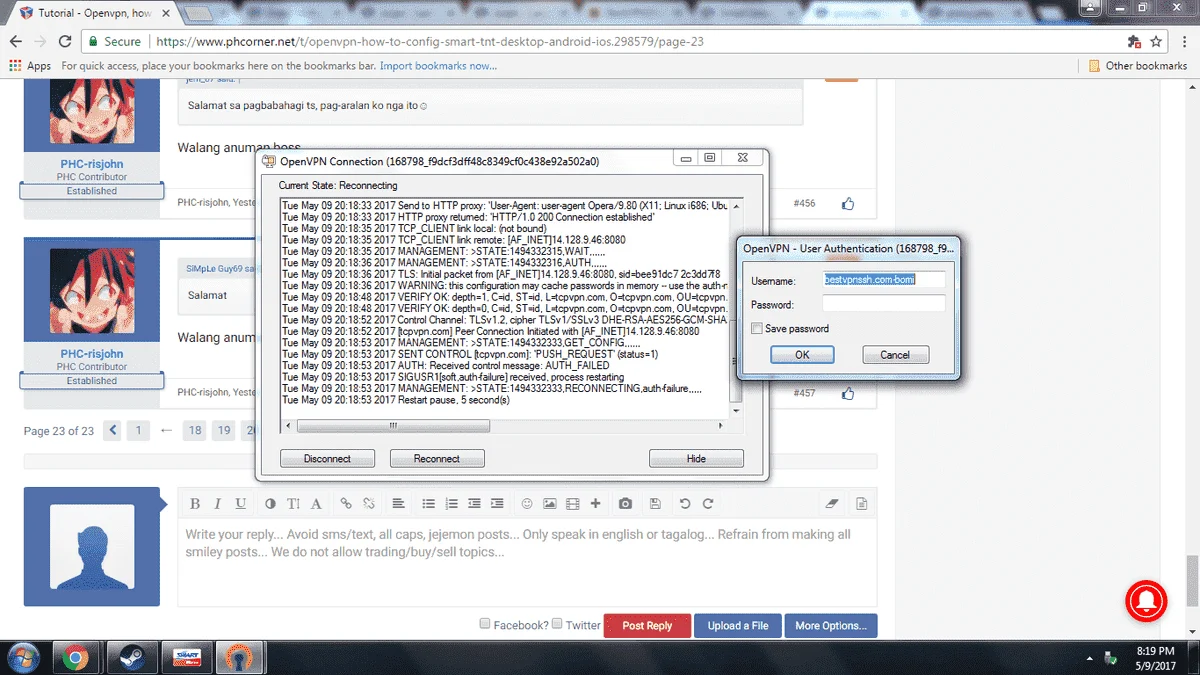Insert ordered numbered list
The width and height of the screenshot is (1200, 675).
click(x=451, y=503)
